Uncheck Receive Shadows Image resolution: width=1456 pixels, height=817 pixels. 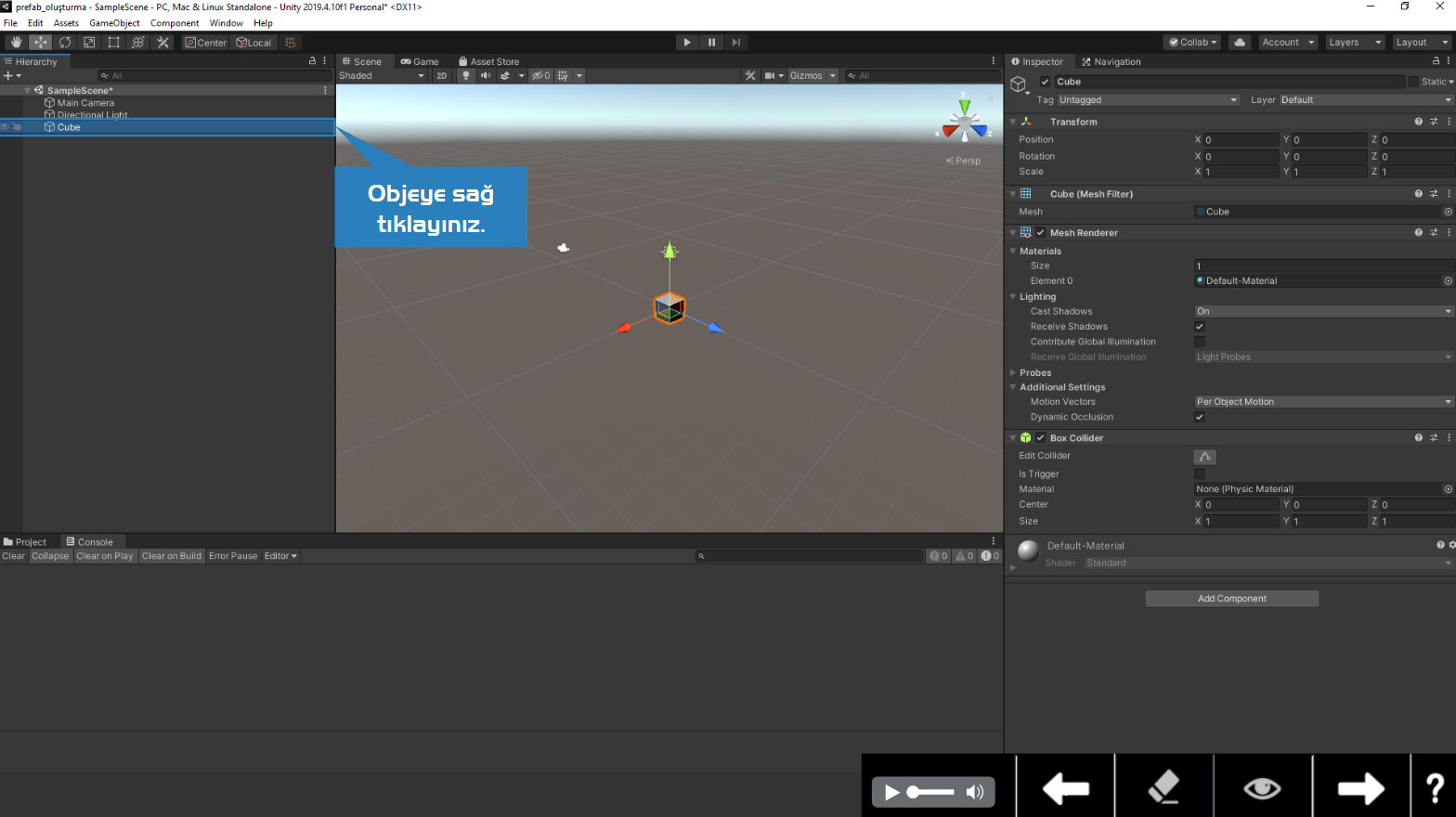click(x=1200, y=327)
